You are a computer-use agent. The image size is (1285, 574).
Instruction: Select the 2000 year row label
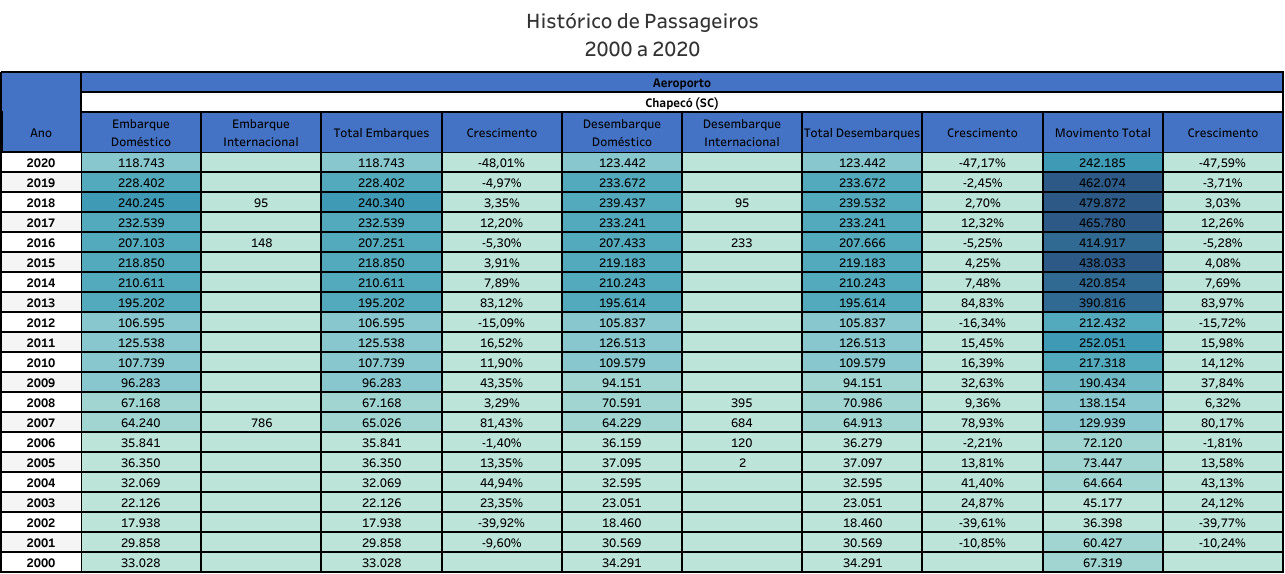tap(41, 563)
